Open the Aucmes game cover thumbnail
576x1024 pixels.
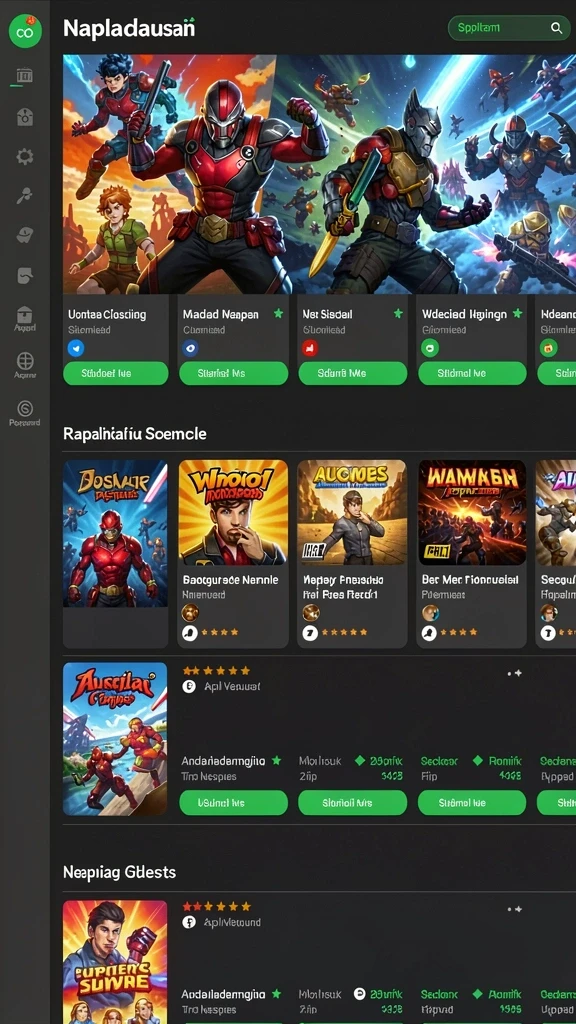[x=352, y=513]
